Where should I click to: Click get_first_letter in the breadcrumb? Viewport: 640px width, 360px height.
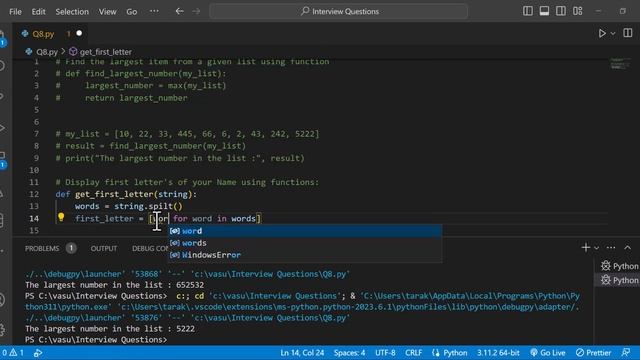[x=105, y=52]
